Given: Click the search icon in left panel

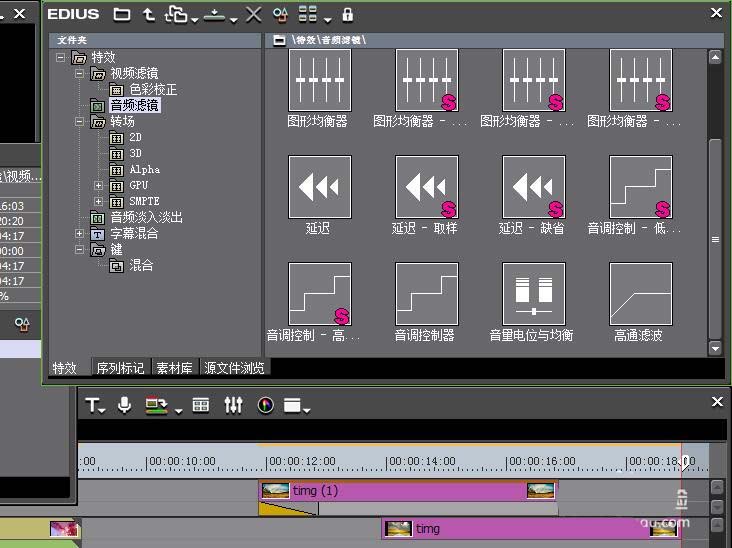Looking at the screenshot, I should coord(22,323).
